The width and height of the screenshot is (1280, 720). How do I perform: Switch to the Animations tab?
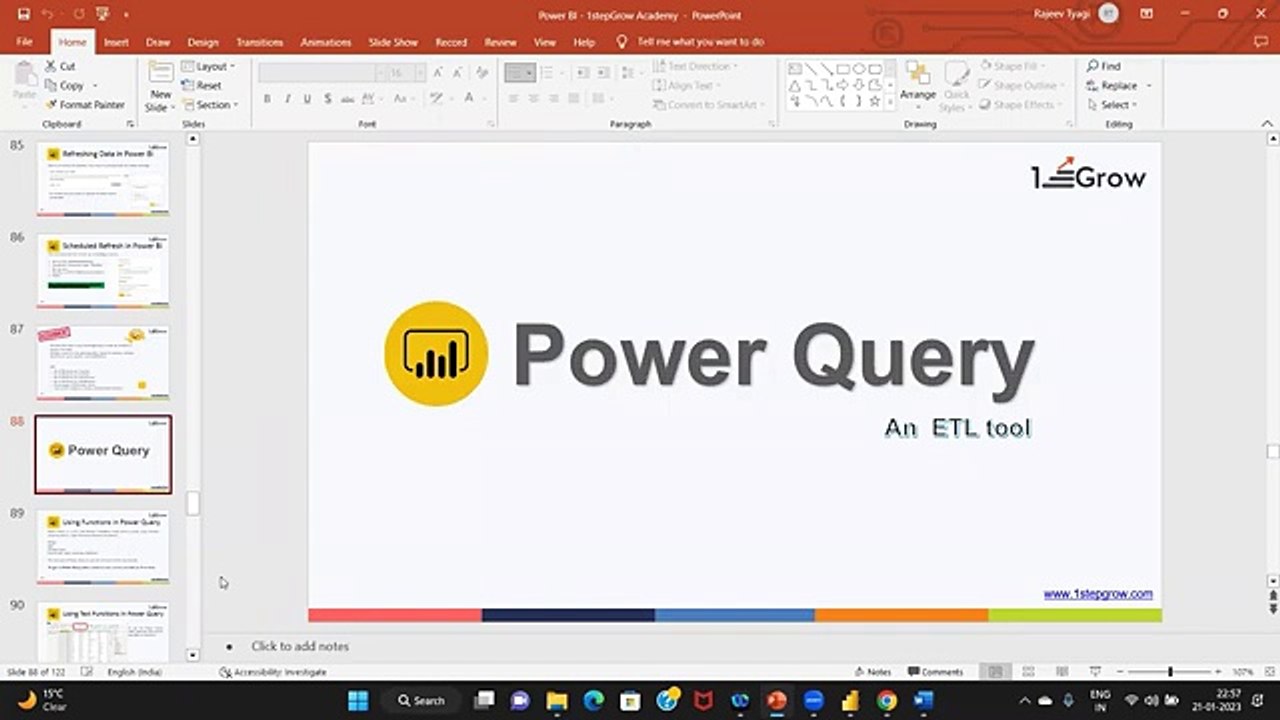[x=326, y=42]
